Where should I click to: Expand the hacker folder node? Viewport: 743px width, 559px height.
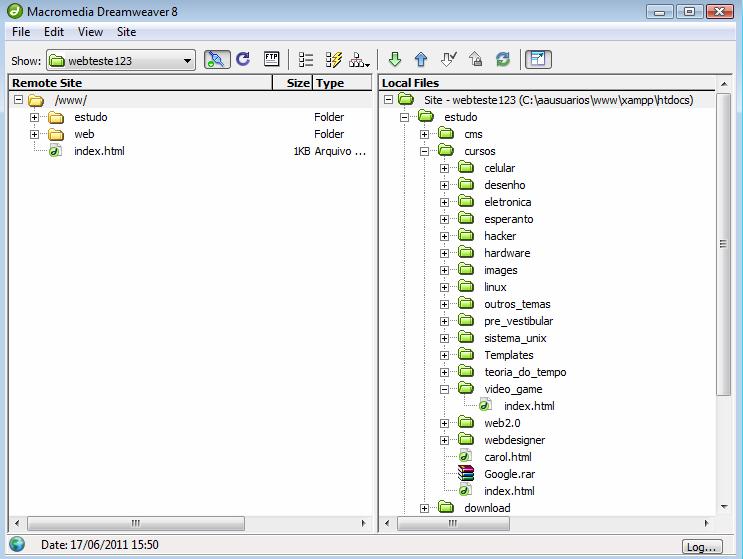444,236
